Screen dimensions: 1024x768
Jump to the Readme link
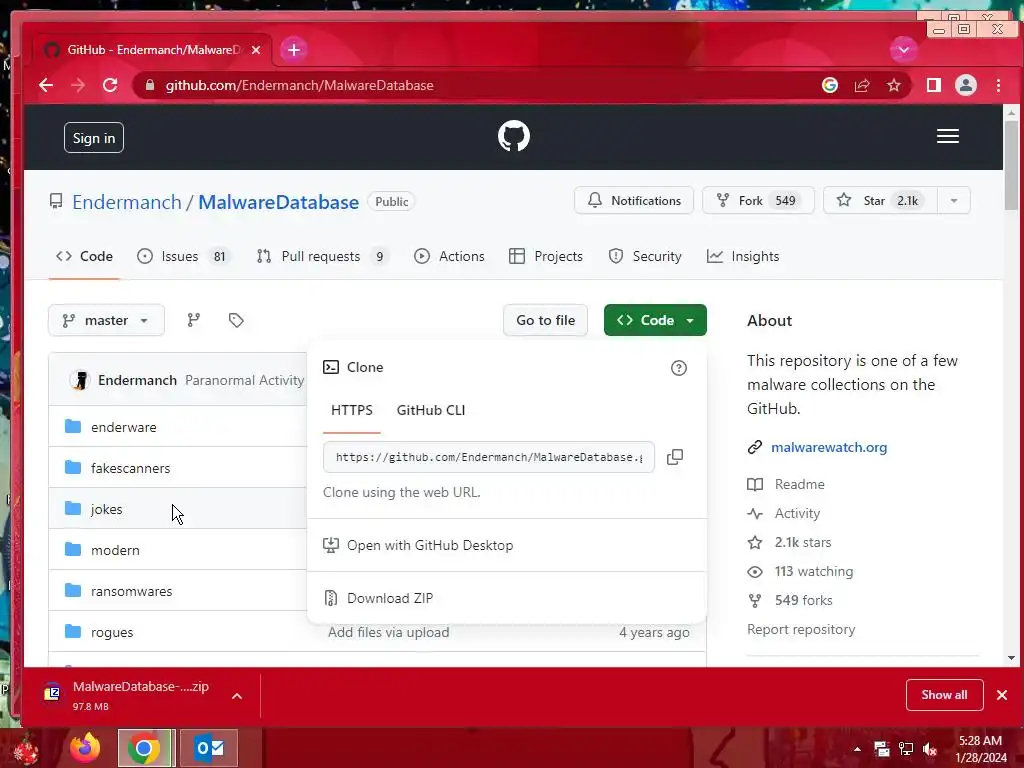click(799, 484)
